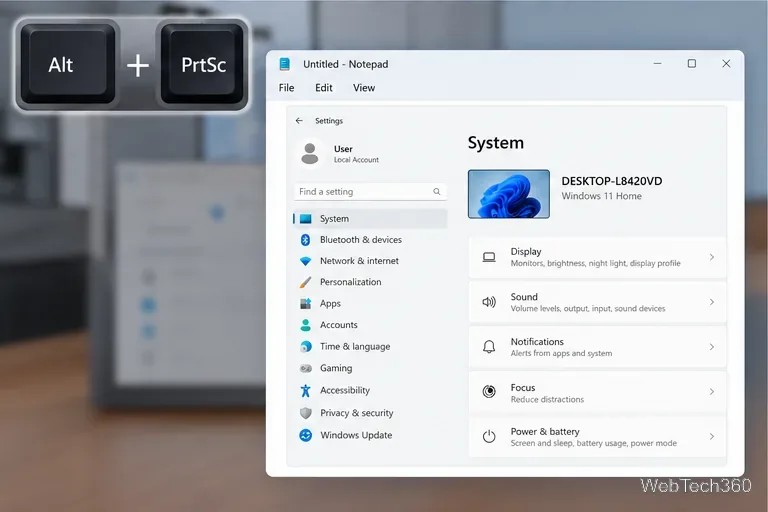768x512 pixels.
Task: Click the Focus target icon
Action: (489, 391)
